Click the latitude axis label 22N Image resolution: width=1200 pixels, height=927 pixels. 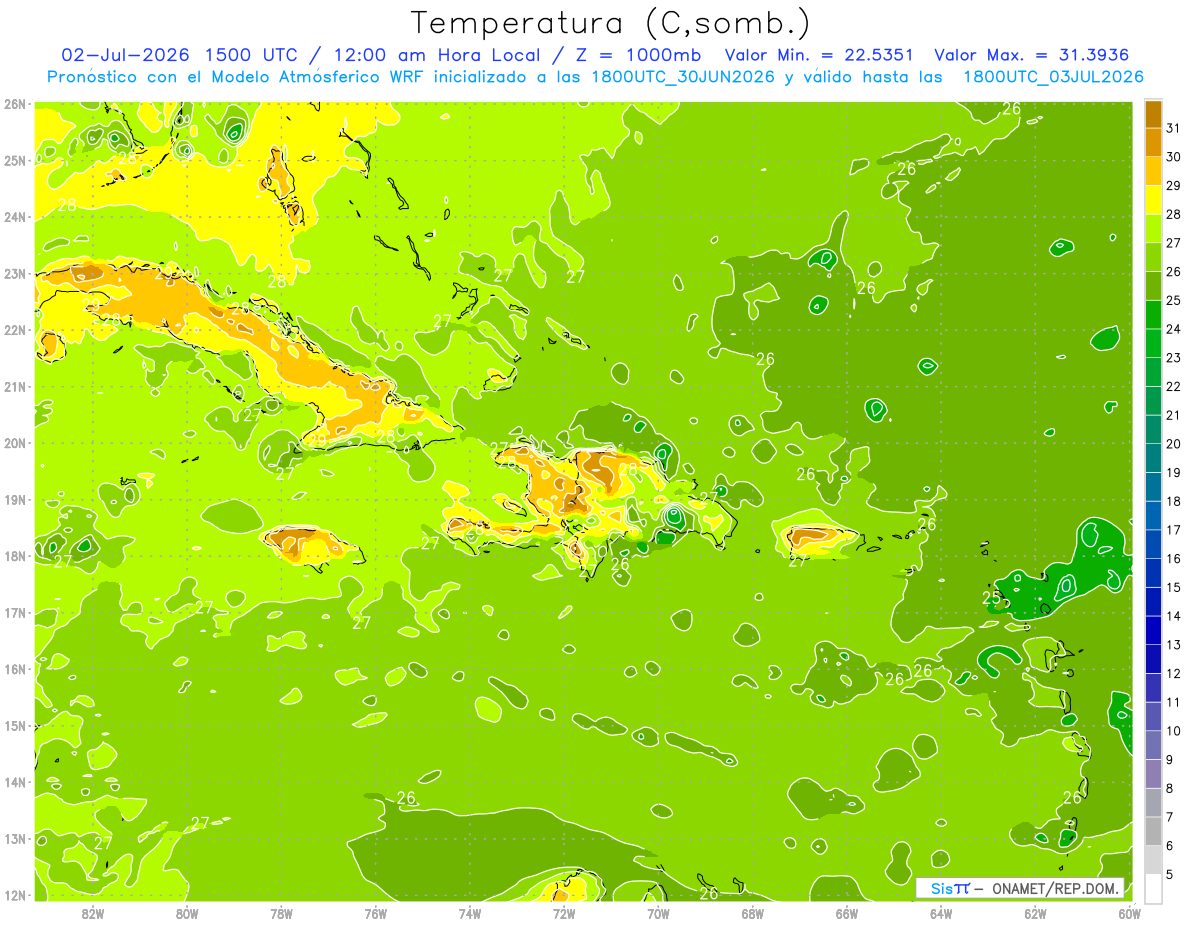click(x=15, y=330)
